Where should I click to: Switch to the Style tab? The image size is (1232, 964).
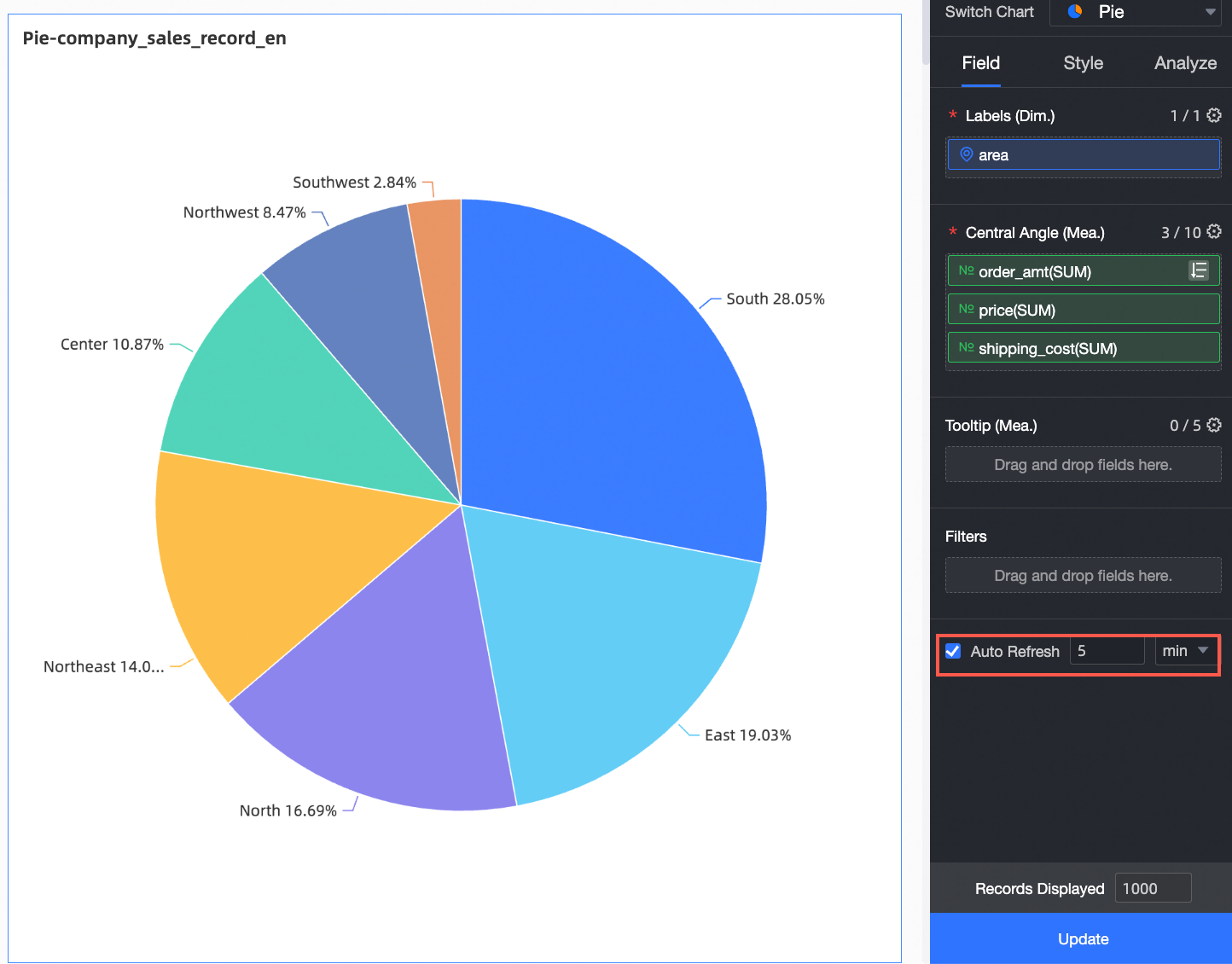[x=1082, y=62]
